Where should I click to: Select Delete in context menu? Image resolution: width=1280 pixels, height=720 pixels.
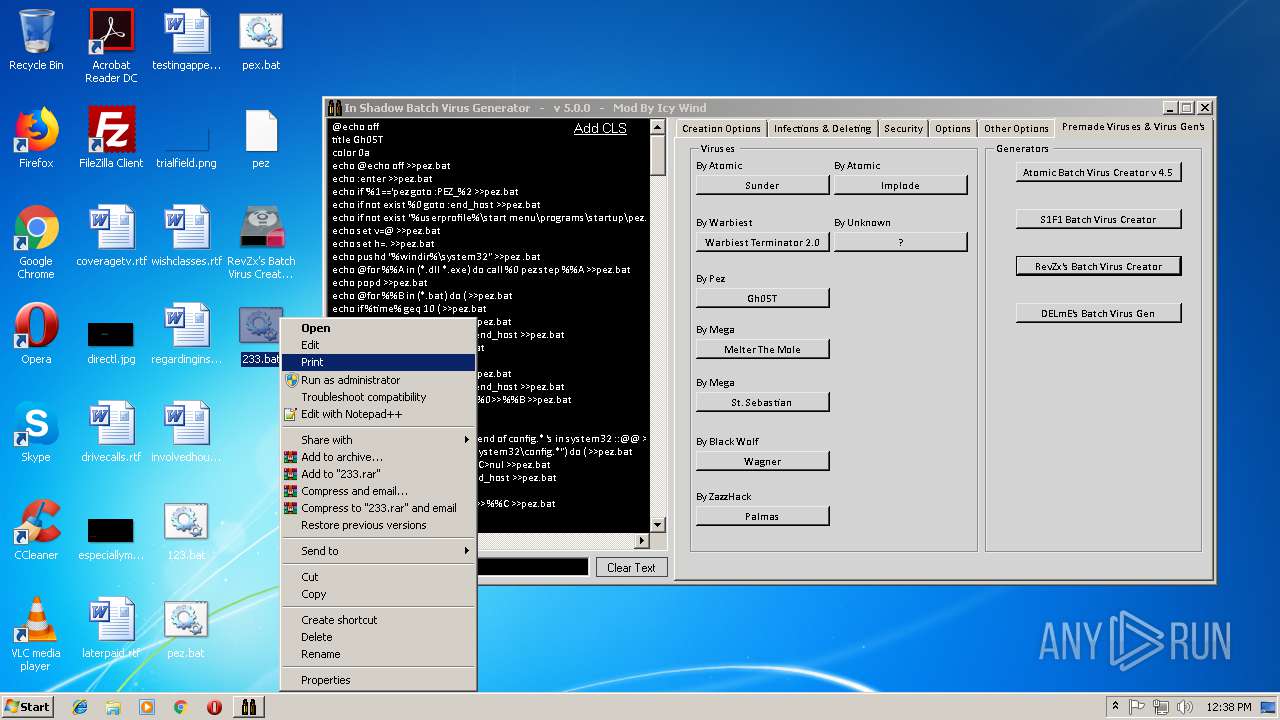[378, 637]
